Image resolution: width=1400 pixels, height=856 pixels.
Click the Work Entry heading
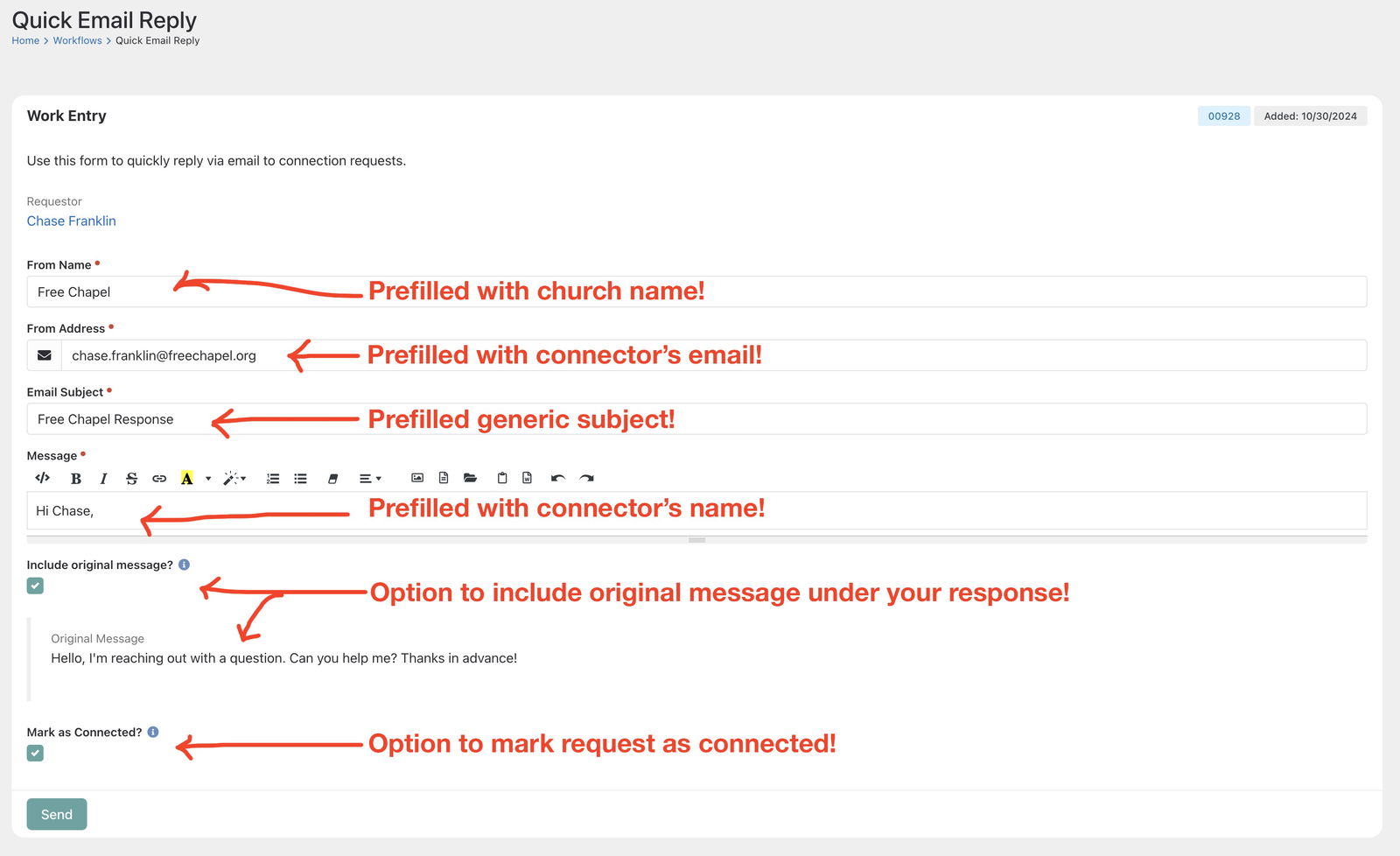[x=66, y=116]
